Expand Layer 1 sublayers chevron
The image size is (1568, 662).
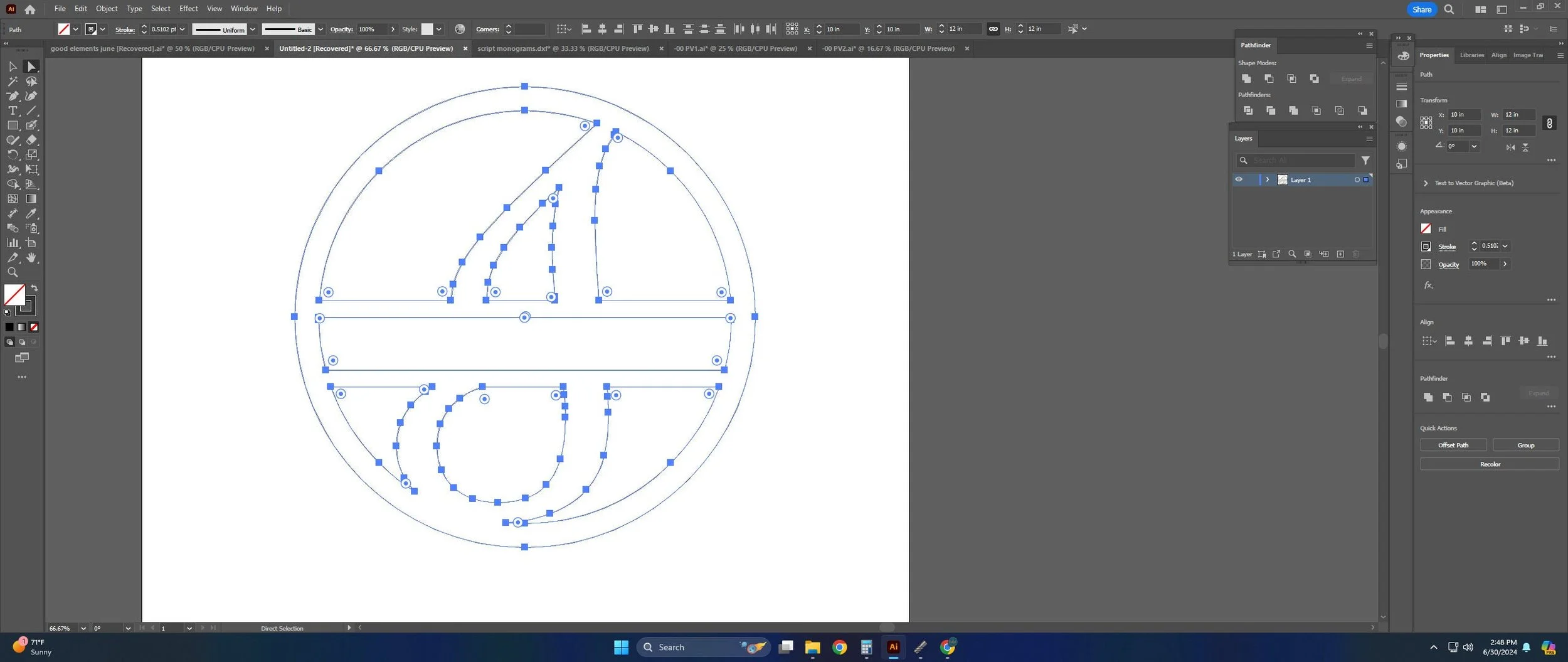point(1267,179)
